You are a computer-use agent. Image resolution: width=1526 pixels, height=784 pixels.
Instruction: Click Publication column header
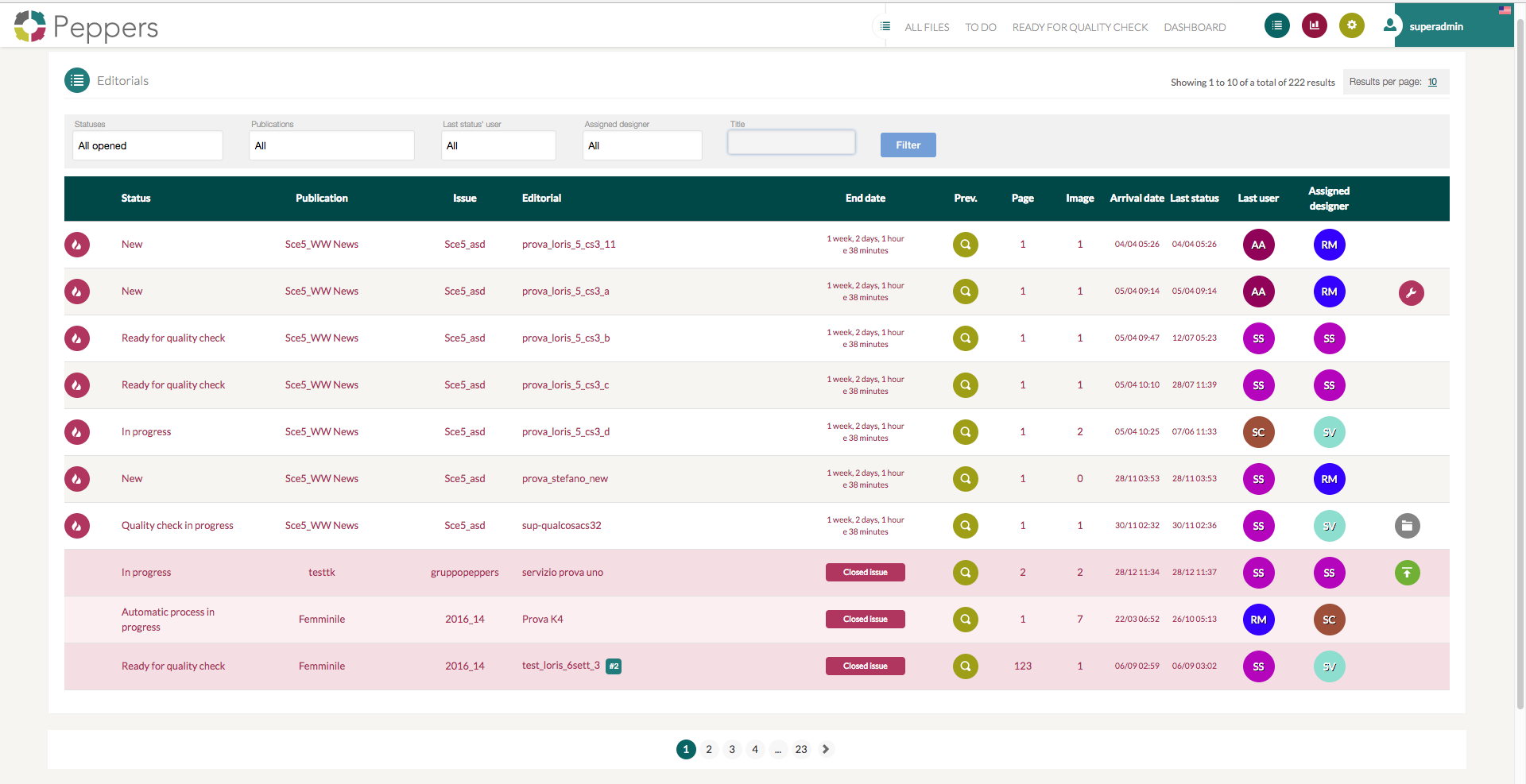[322, 199]
